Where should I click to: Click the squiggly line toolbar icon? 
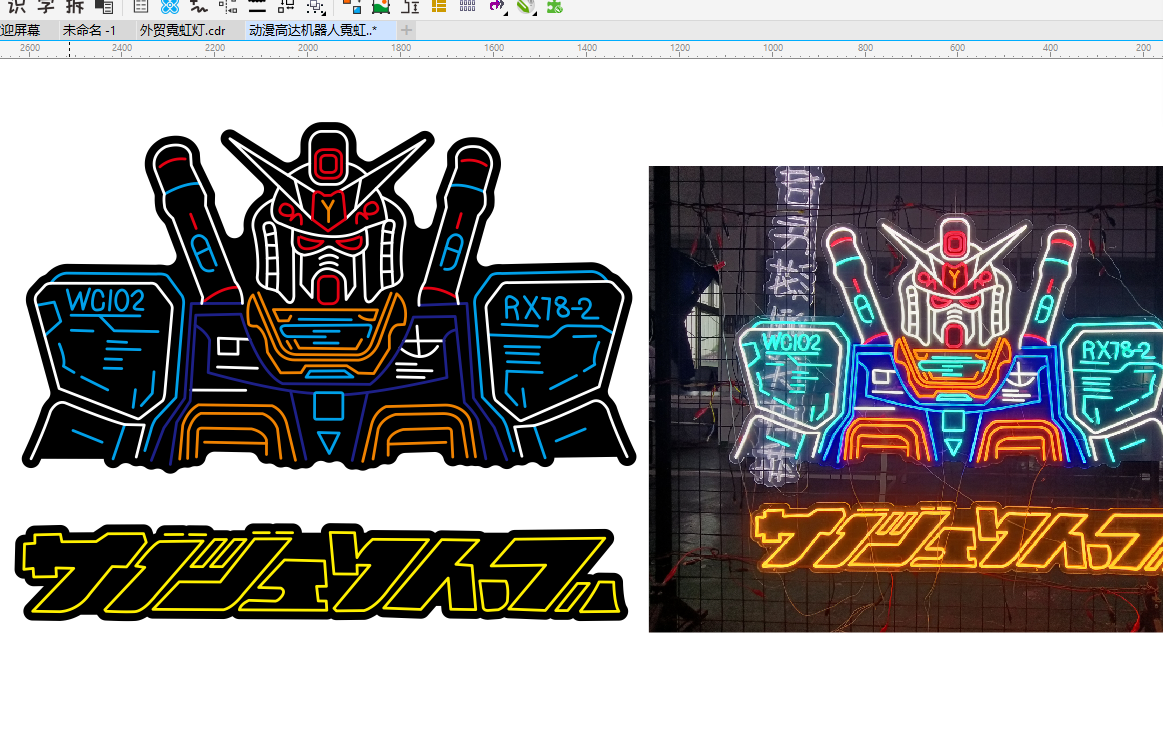(x=199, y=7)
